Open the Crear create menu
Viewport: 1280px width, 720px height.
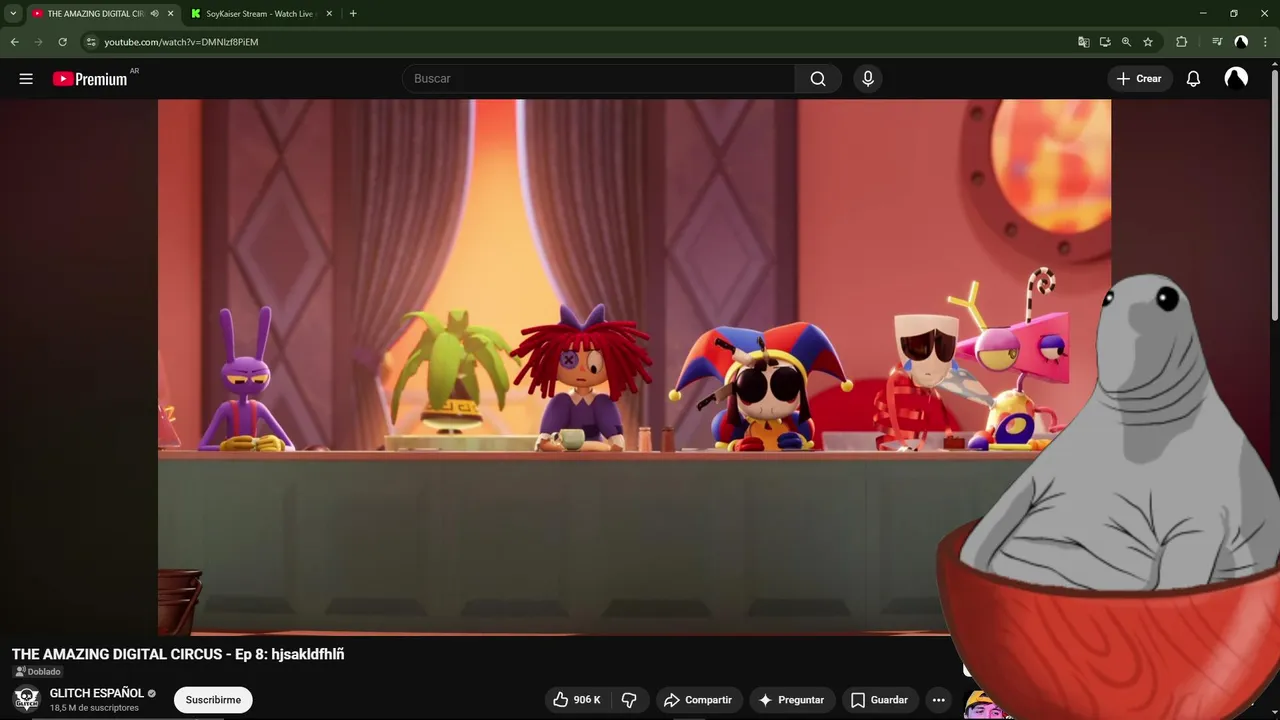click(x=1139, y=79)
